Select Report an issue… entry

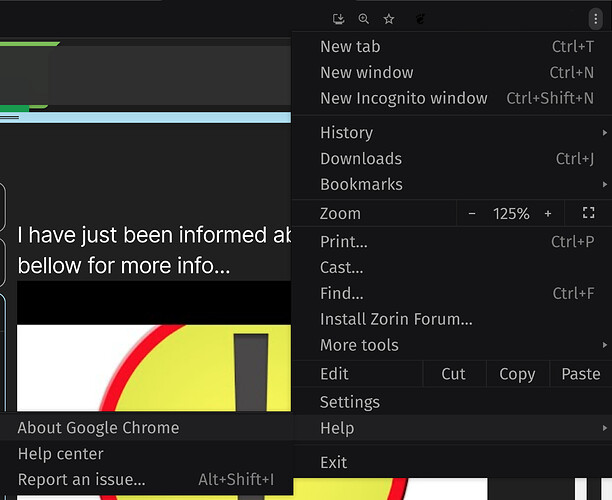146,479
